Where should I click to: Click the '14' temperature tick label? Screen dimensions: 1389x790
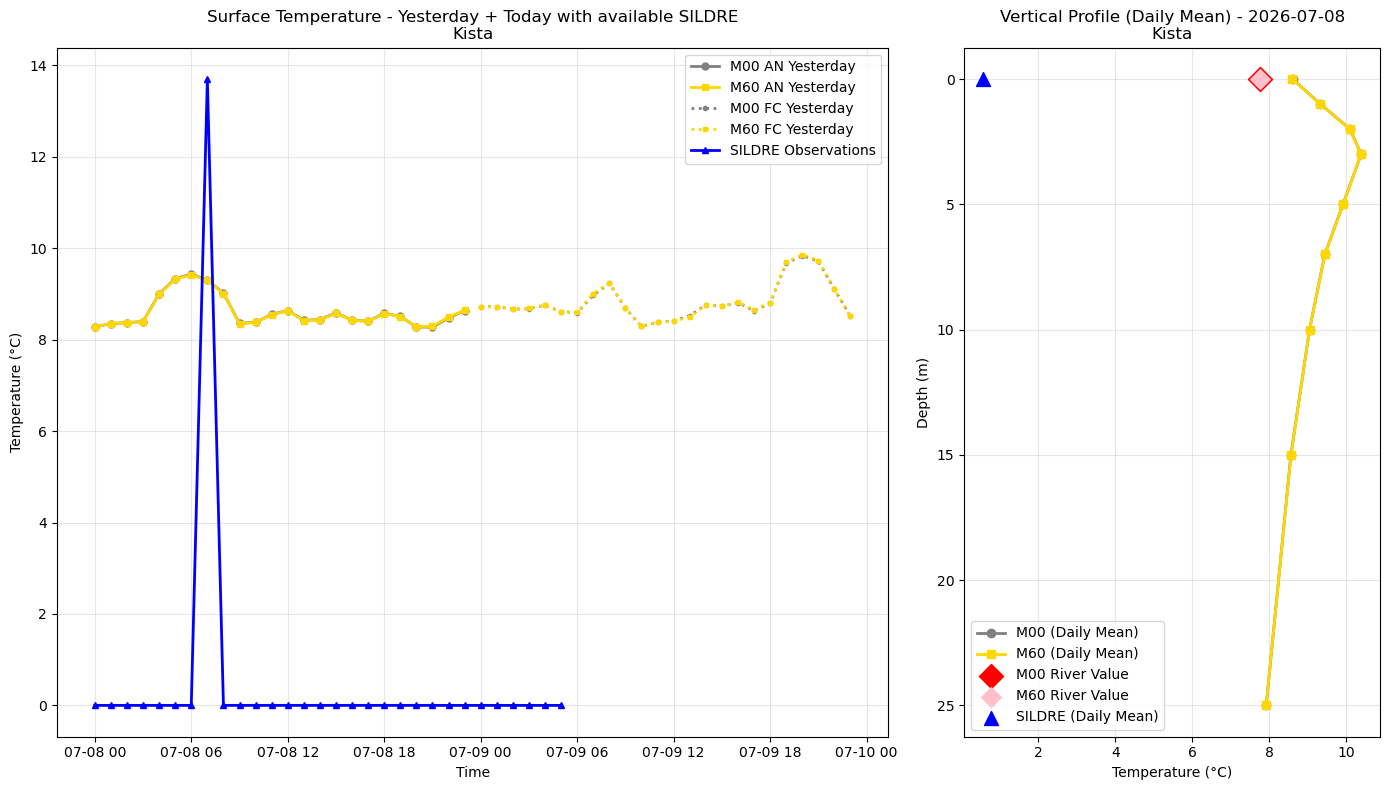[x=38, y=66]
